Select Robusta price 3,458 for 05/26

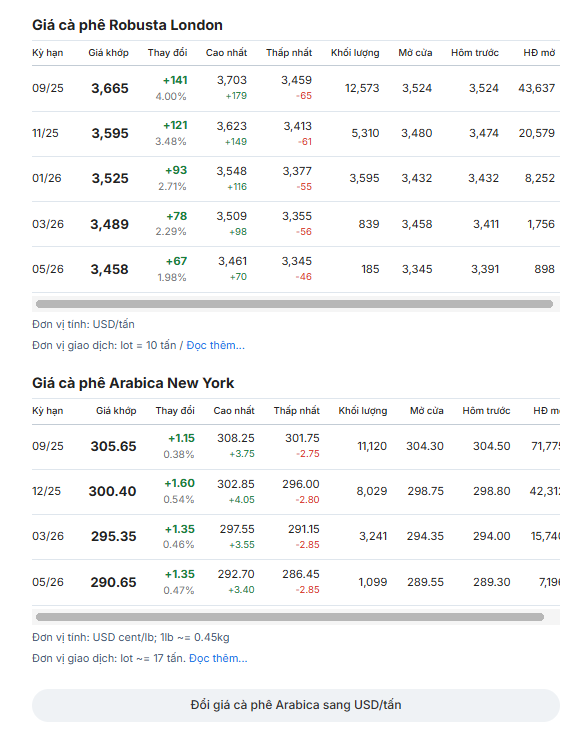(109, 269)
